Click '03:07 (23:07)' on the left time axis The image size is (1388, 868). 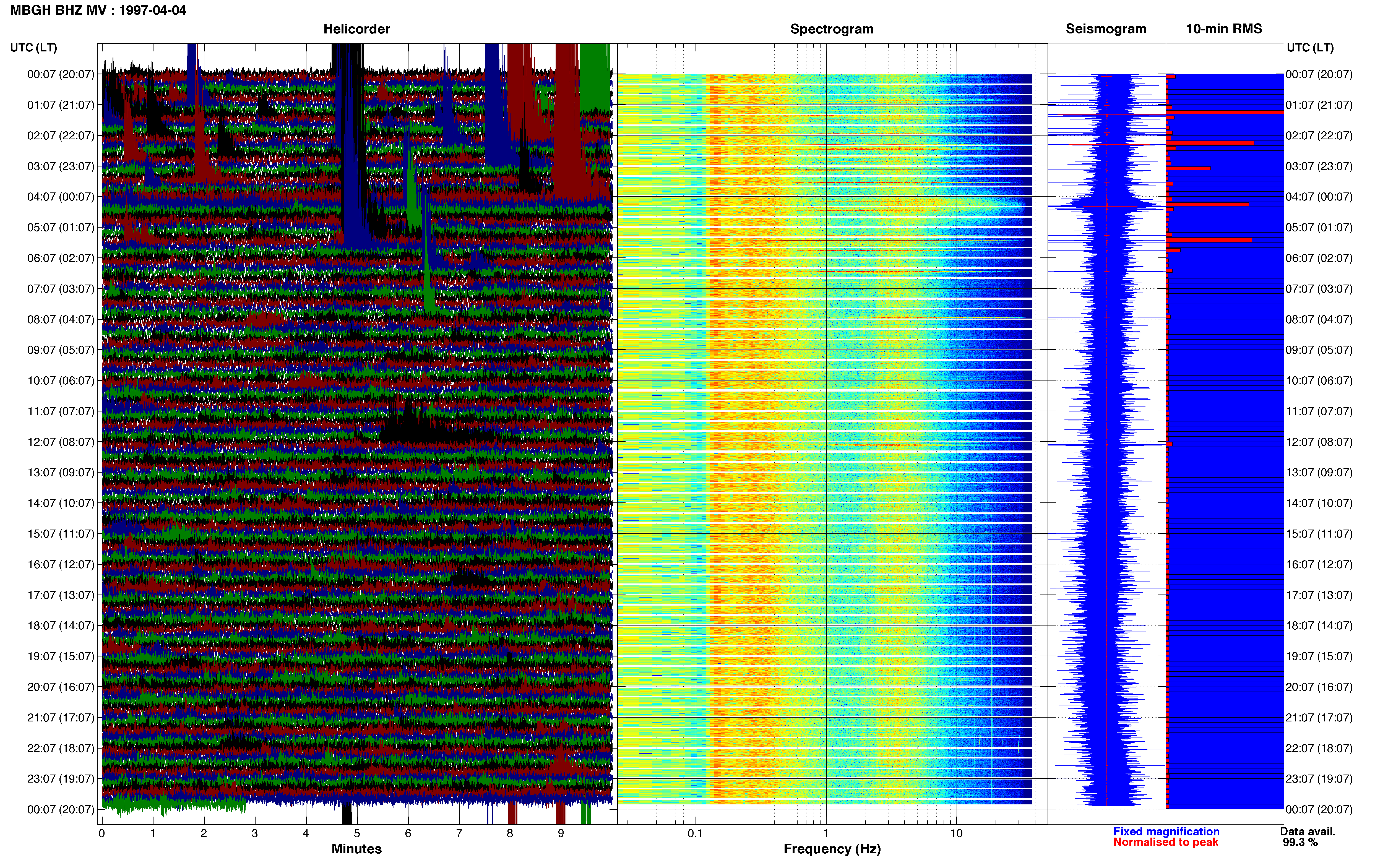61,166
